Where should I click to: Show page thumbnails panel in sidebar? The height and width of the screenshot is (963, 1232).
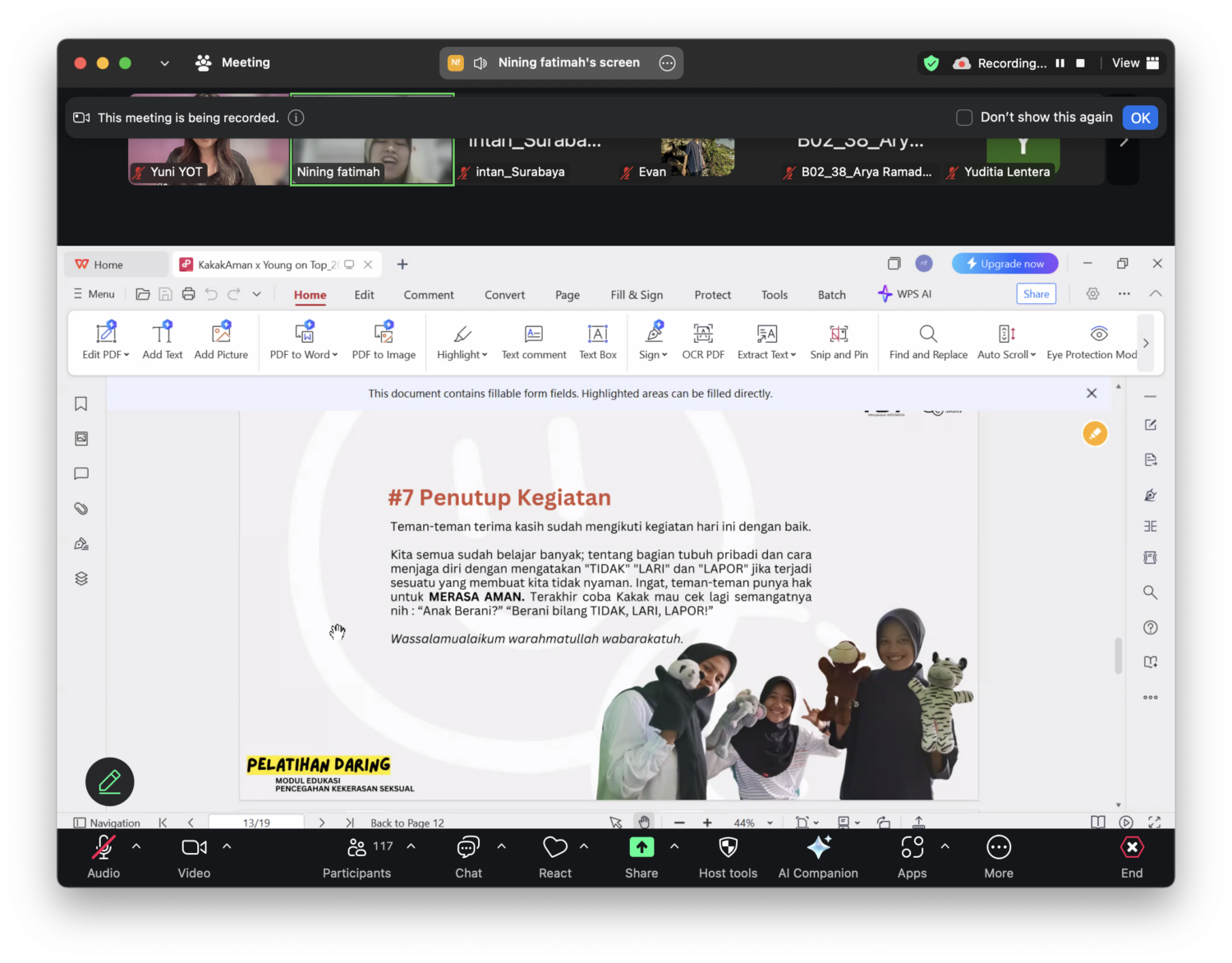click(x=81, y=439)
